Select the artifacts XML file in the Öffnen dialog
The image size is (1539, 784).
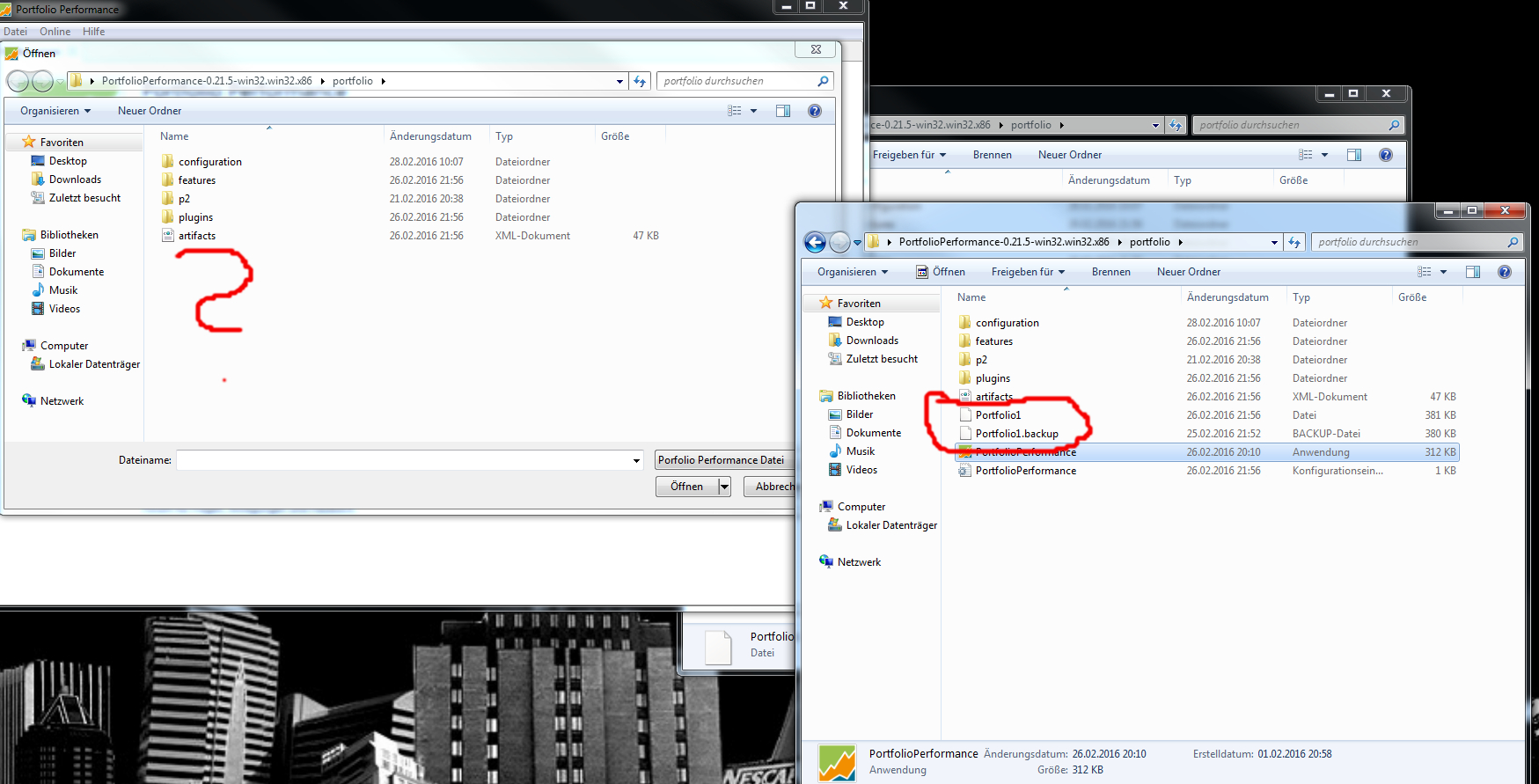pyautogui.click(x=197, y=236)
